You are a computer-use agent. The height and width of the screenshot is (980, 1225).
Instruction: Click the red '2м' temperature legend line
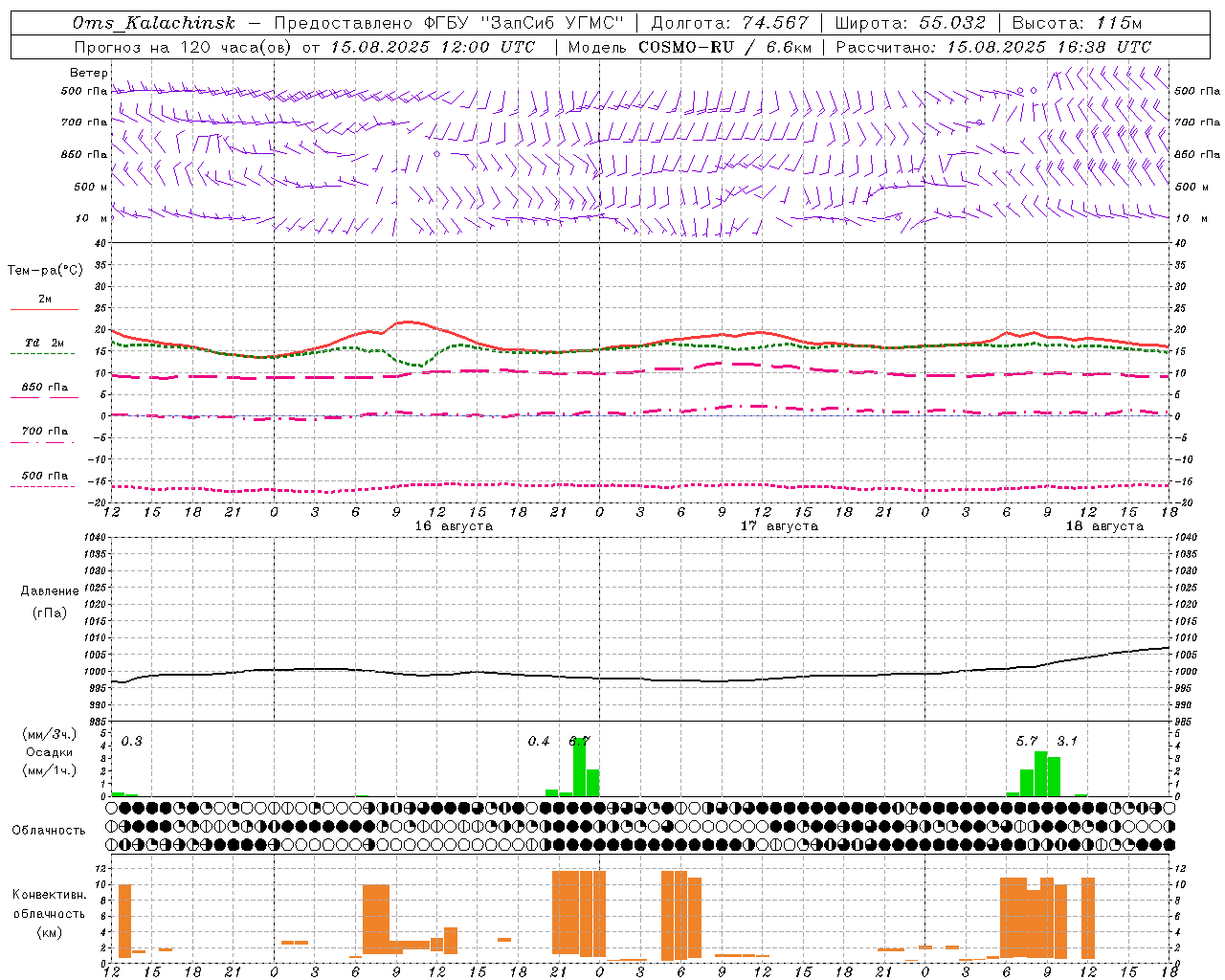pos(45,309)
